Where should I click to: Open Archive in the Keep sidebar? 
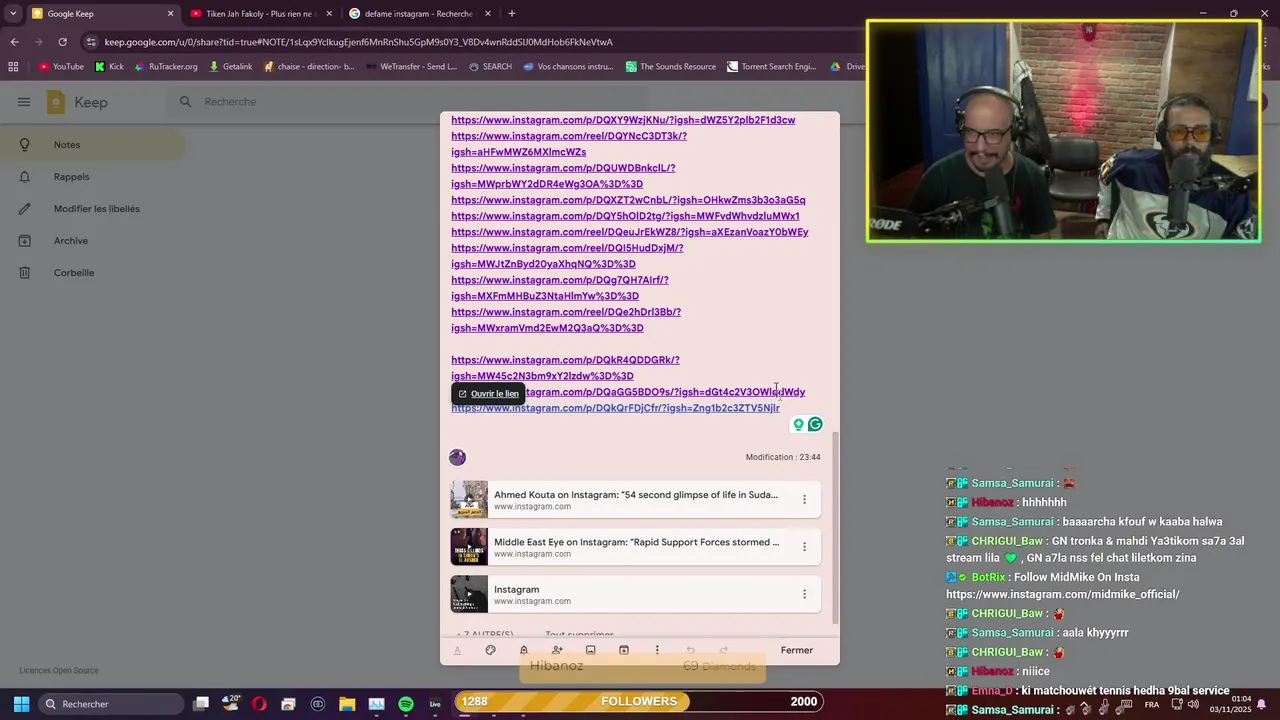[92, 241]
